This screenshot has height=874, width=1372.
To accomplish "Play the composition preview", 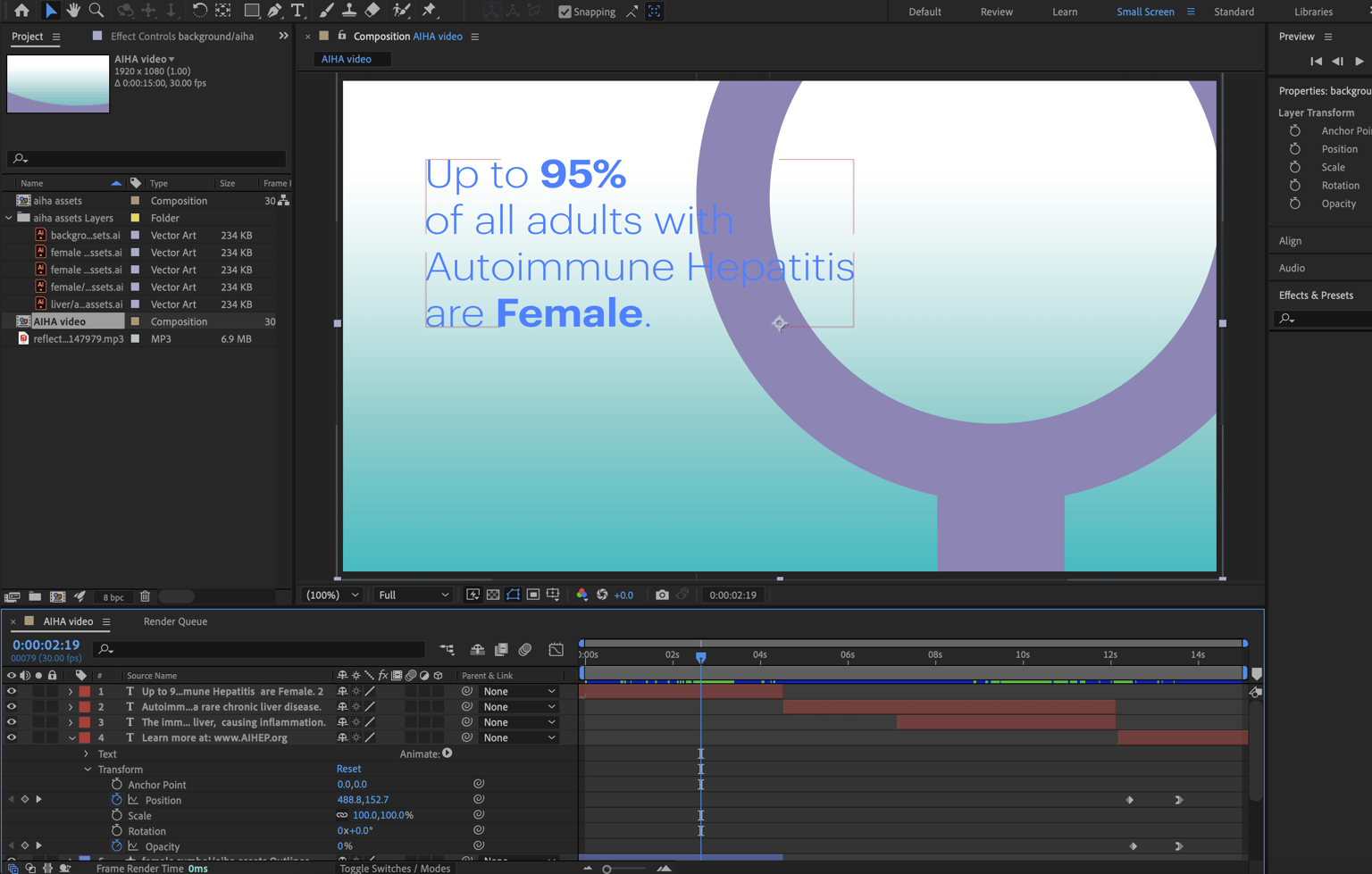I will point(1359,62).
